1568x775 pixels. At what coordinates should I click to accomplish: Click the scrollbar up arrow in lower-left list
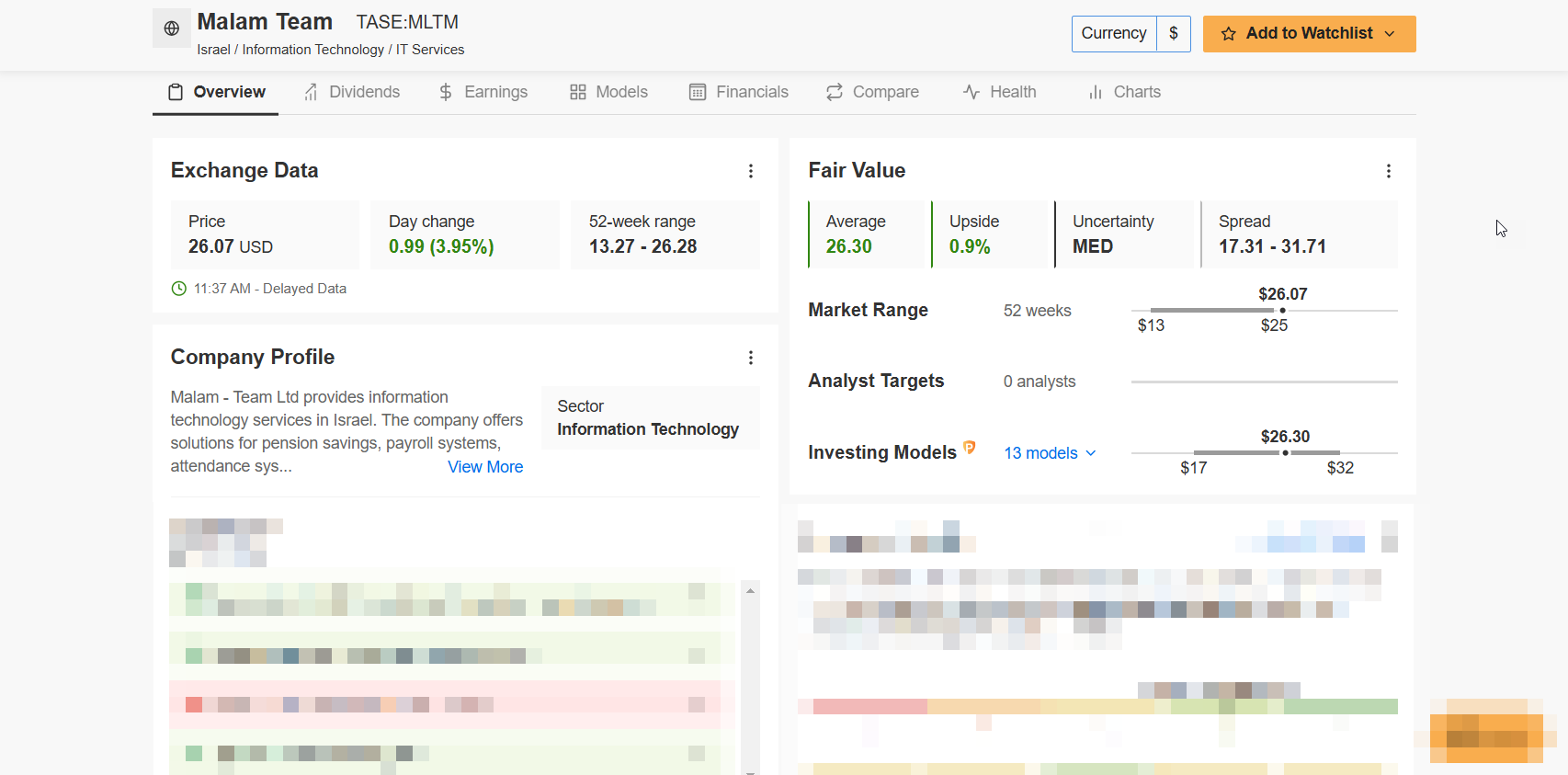click(x=750, y=591)
